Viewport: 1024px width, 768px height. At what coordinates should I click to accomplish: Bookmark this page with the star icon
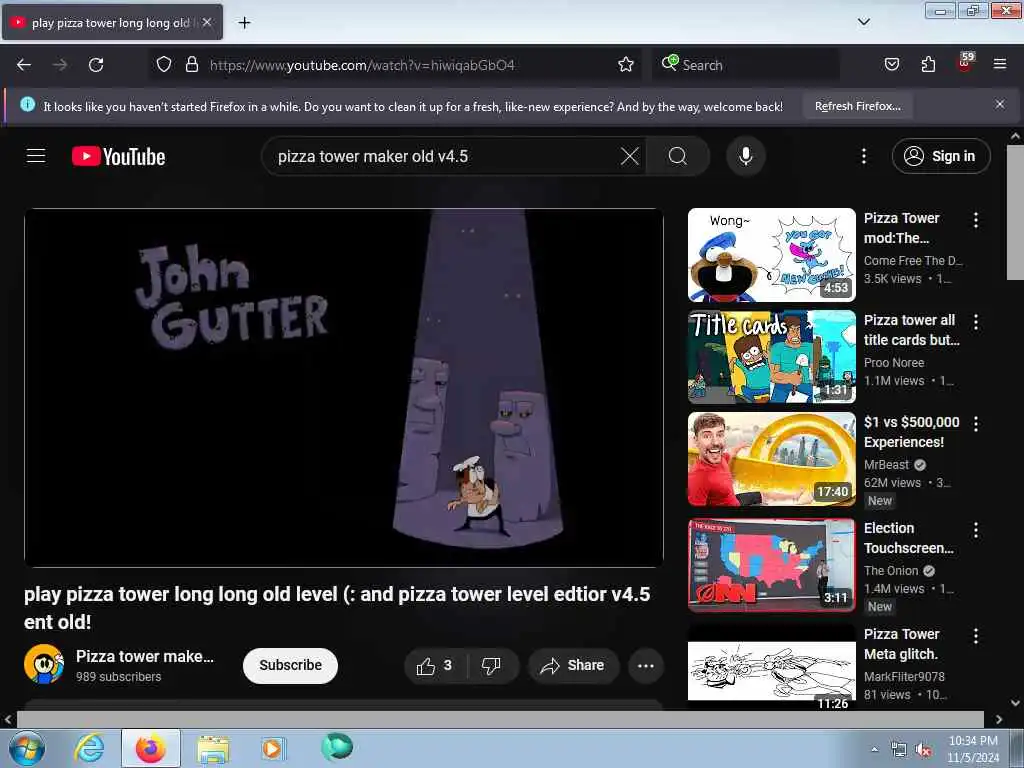click(626, 65)
